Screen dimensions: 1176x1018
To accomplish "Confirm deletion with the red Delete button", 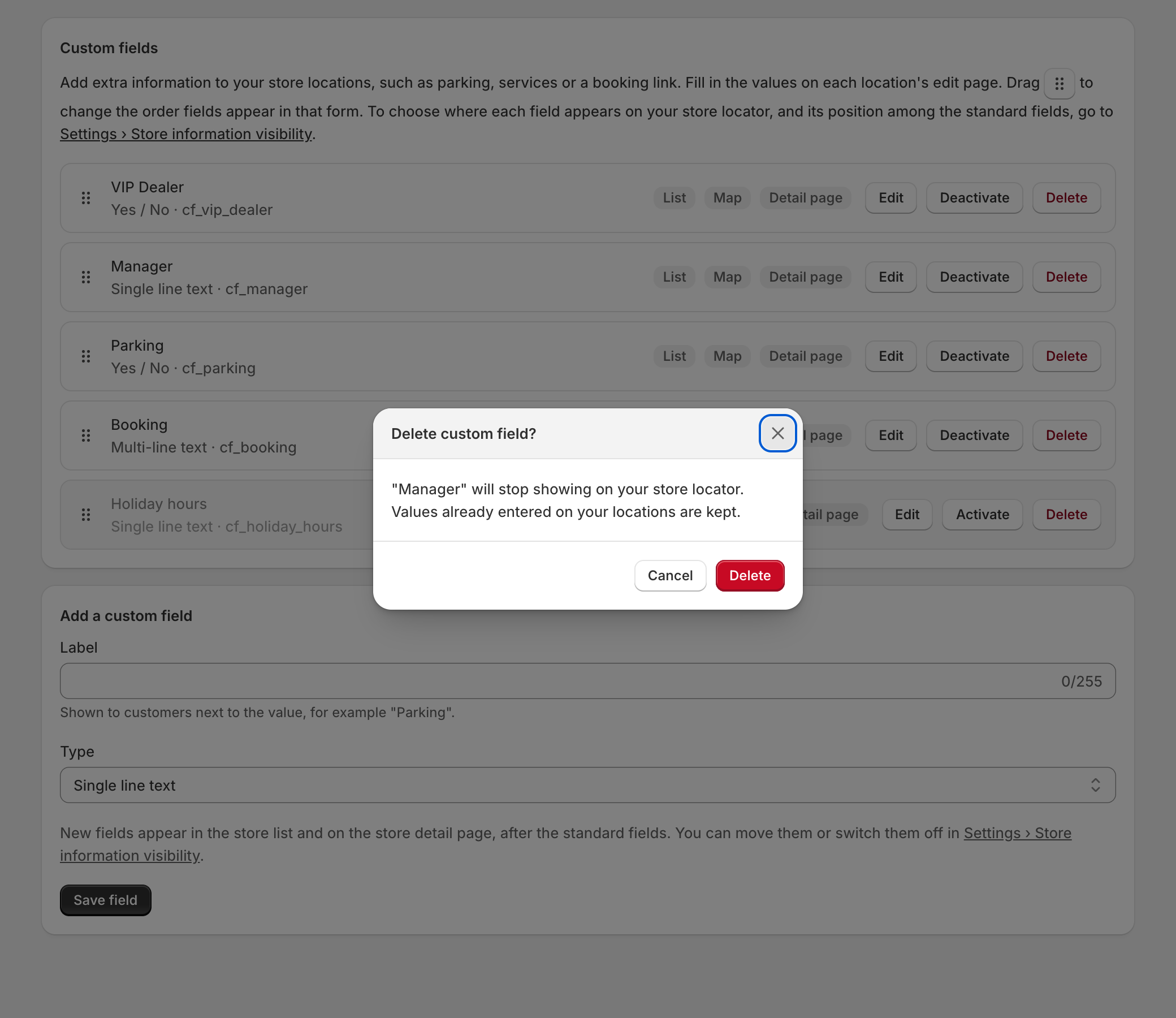I will 750,576.
